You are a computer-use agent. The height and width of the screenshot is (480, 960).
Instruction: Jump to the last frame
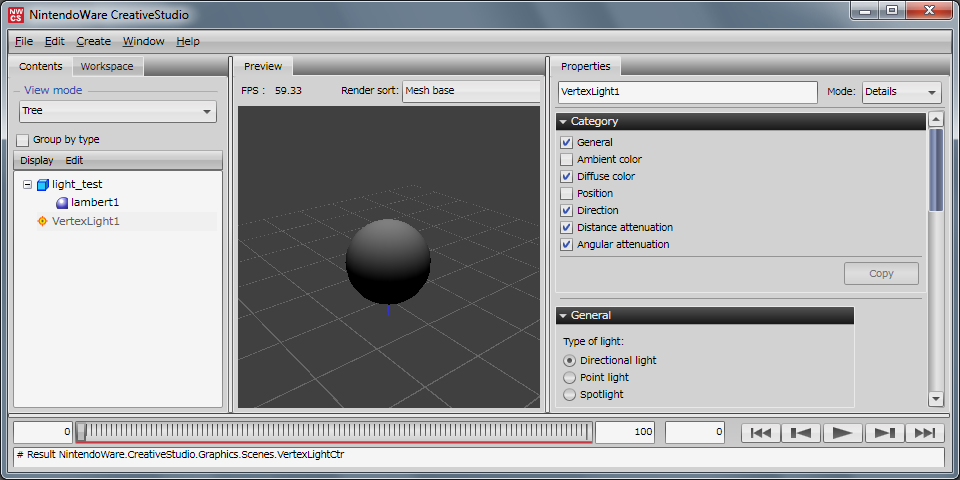click(x=924, y=433)
